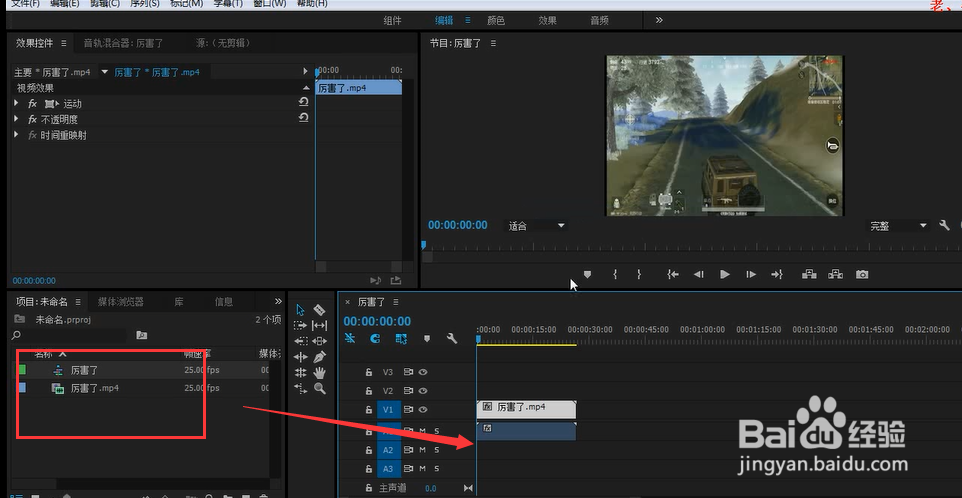Expand the 时间重映射 effect properties

[x=17, y=134]
